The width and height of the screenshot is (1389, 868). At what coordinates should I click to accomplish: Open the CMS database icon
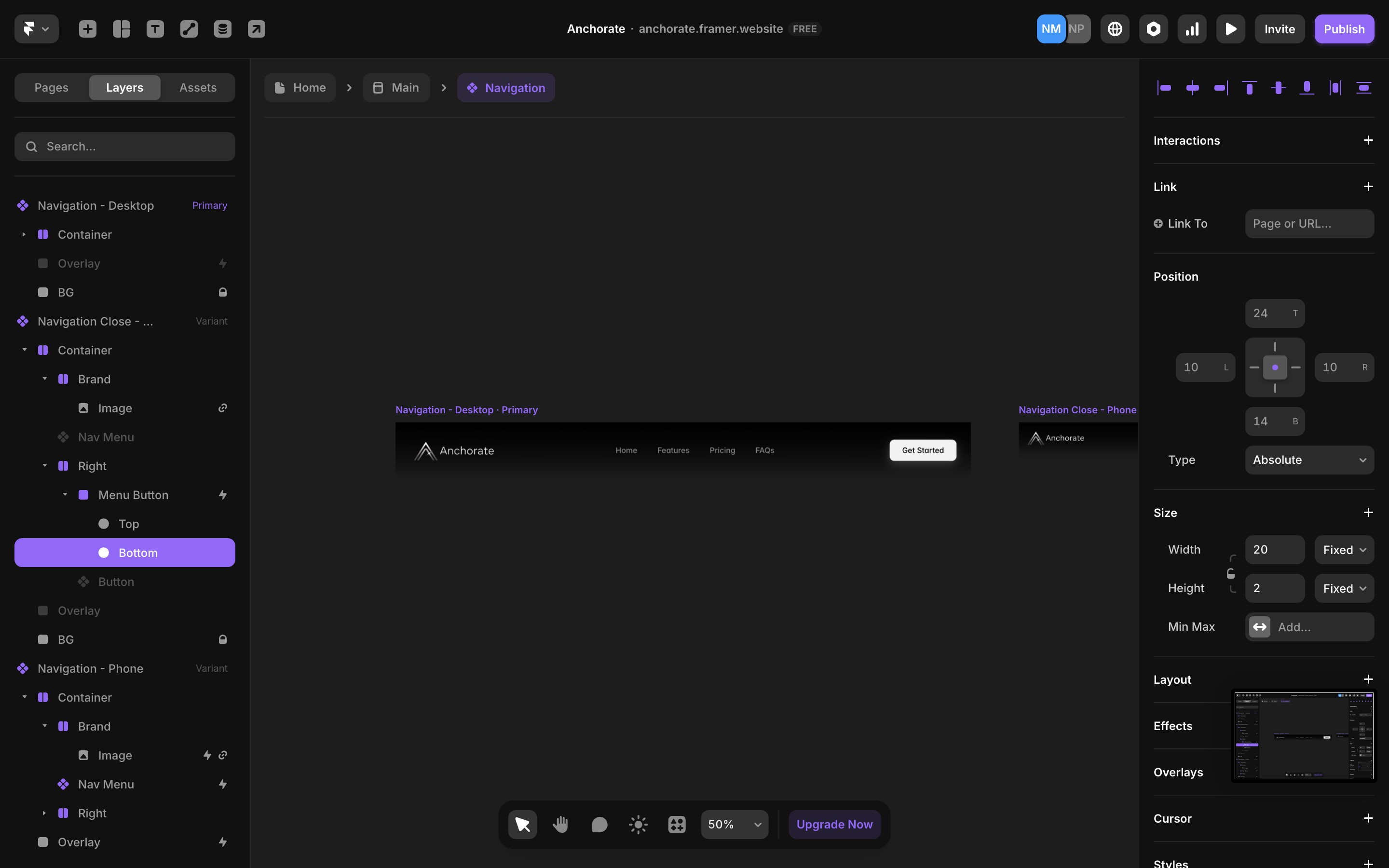[x=223, y=29]
